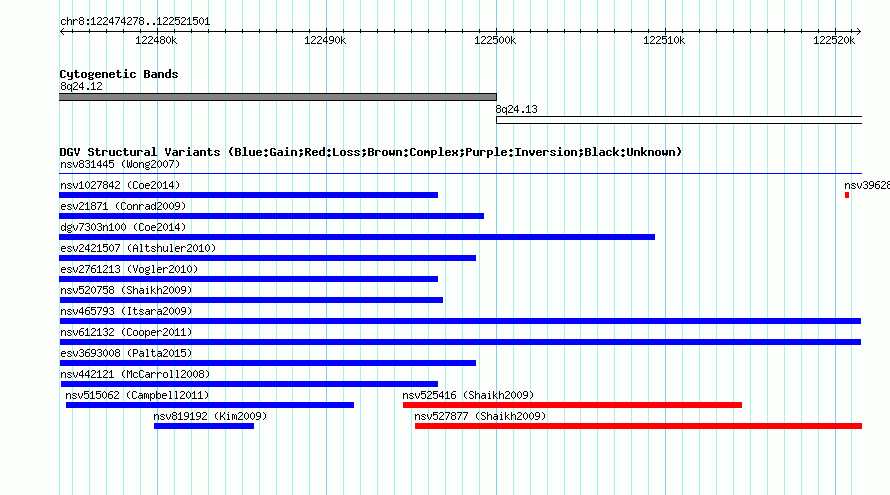Click the esv3693008 (Palta2015) label
This screenshot has height=495, width=890.
[126, 354]
